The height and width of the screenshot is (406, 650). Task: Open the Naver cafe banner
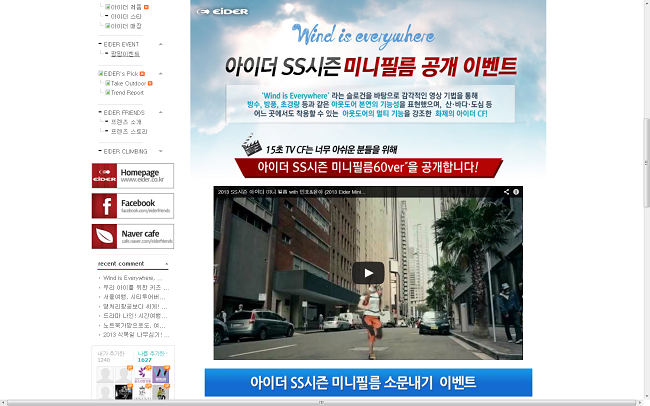(133, 236)
